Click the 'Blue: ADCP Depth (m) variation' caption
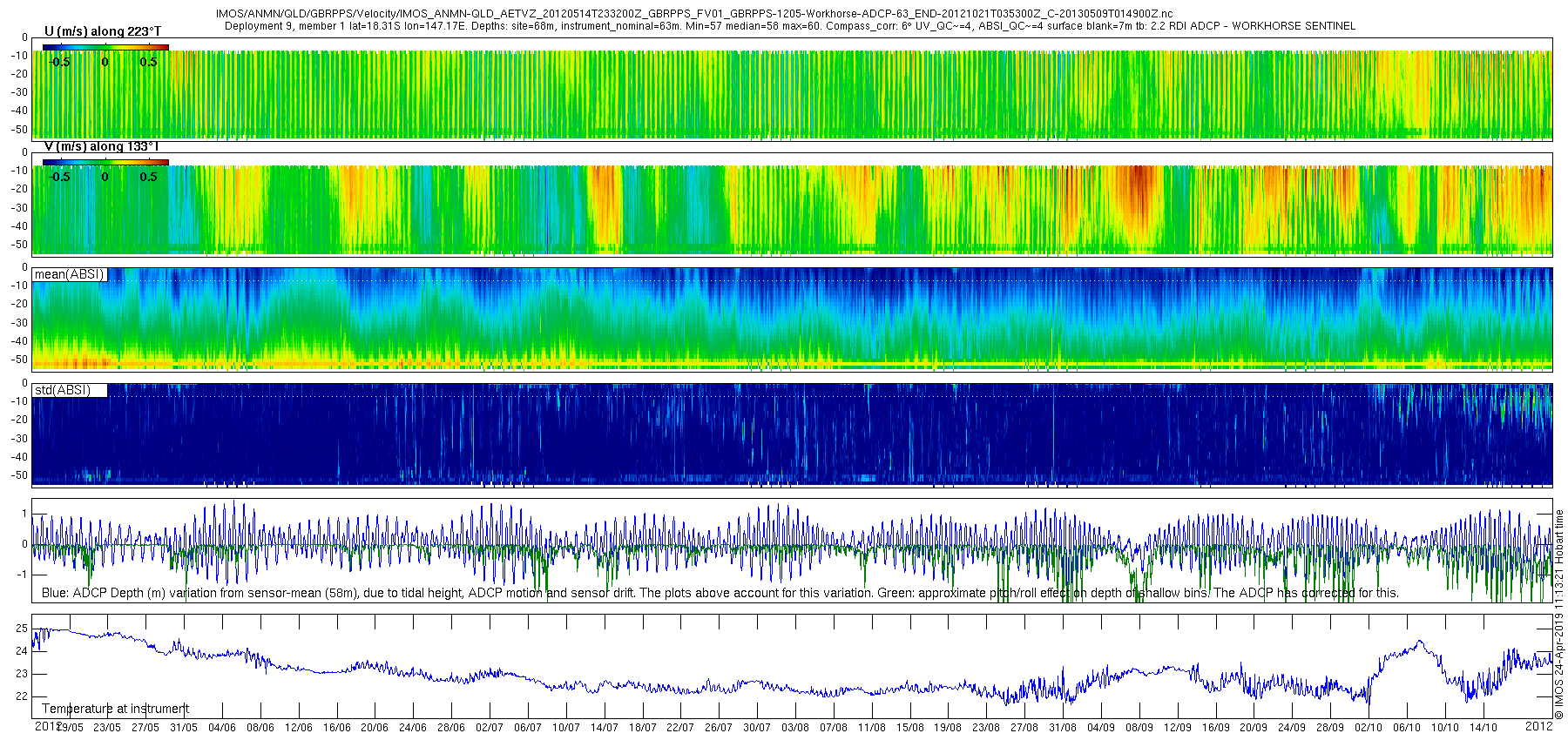The height and width of the screenshot is (740, 1568). (x=720, y=593)
